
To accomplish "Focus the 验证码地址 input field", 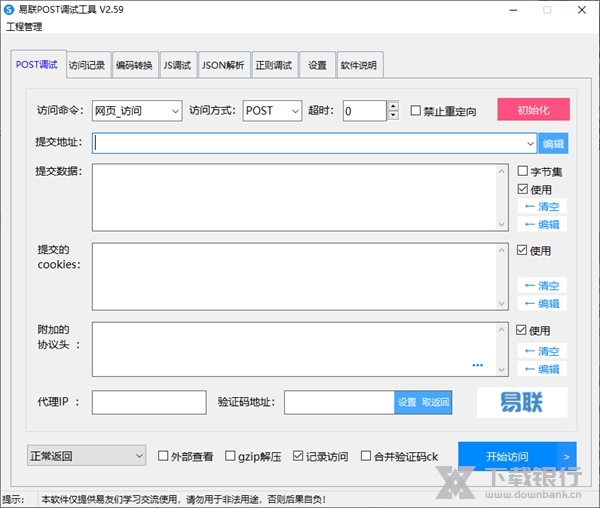I will click(x=339, y=402).
